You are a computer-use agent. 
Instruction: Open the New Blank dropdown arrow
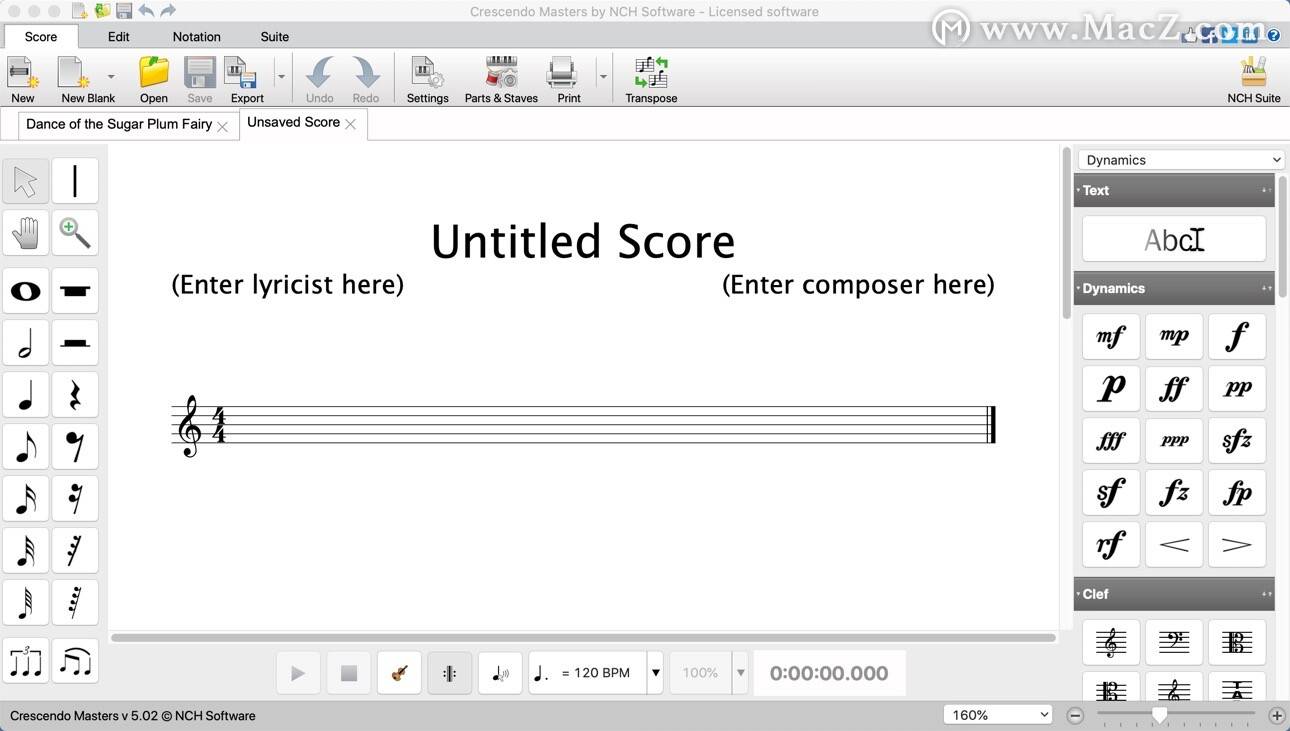point(111,77)
